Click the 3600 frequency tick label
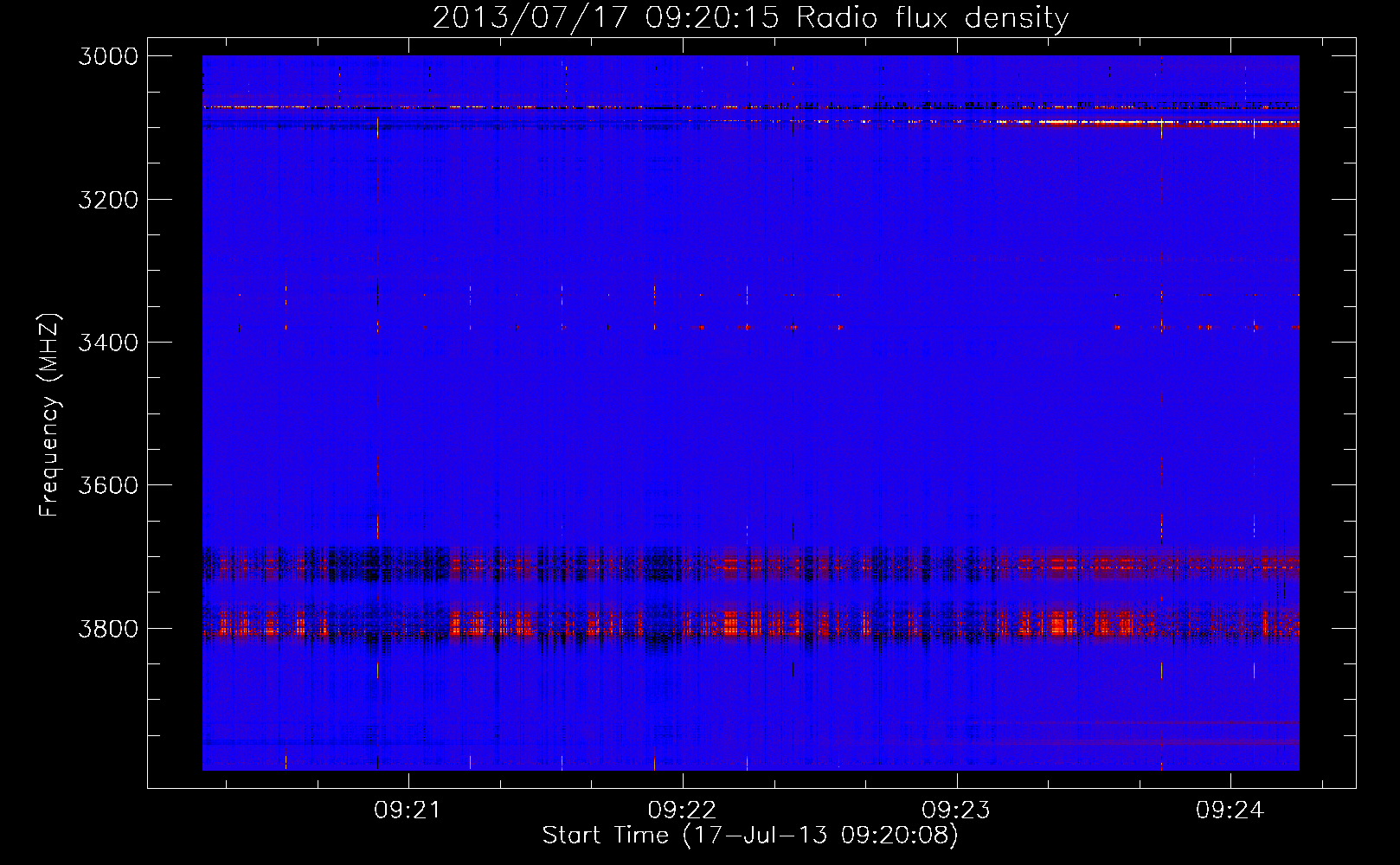 (108, 485)
